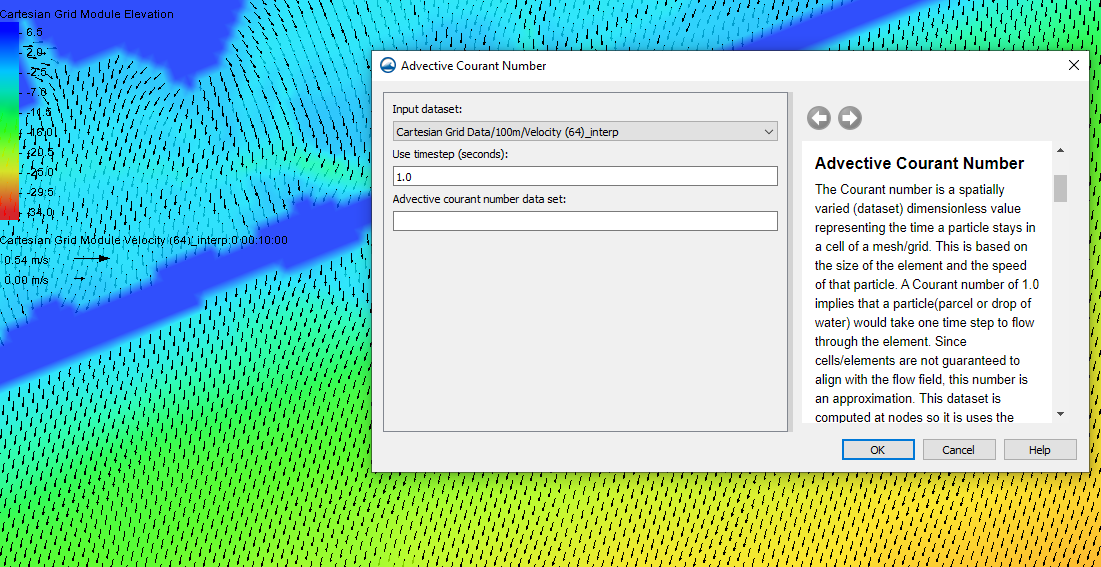This screenshot has height=567, width=1101.
Task: Click the '0.00 m/s' velocity legend label
Action: click(x=27, y=280)
